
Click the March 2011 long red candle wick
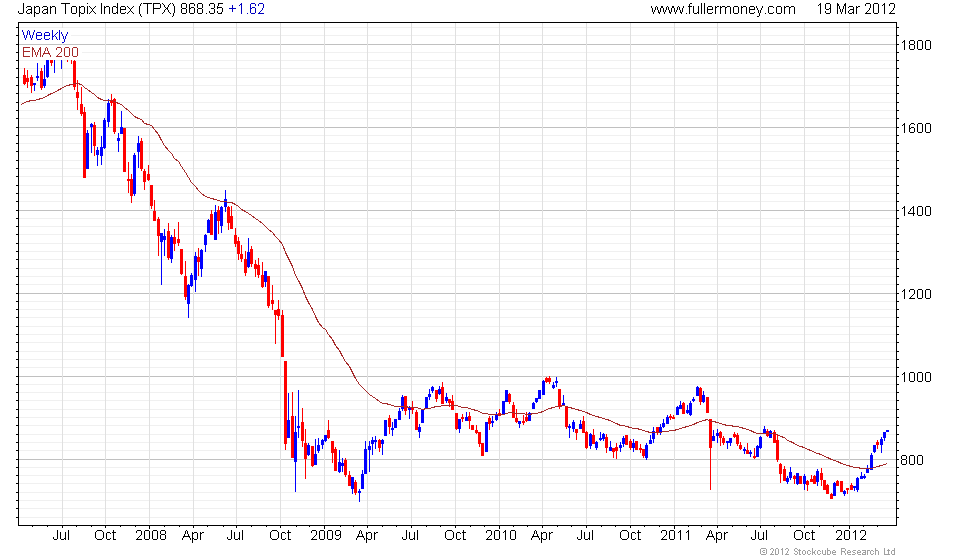pos(711,469)
